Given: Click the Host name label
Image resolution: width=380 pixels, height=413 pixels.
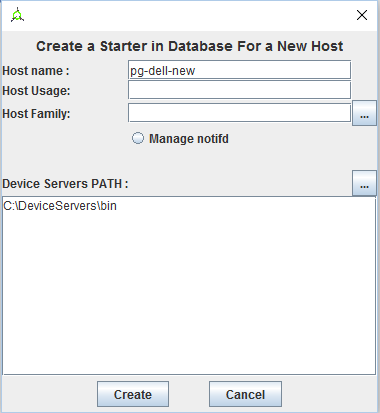Looking at the screenshot, I should point(36,71).
